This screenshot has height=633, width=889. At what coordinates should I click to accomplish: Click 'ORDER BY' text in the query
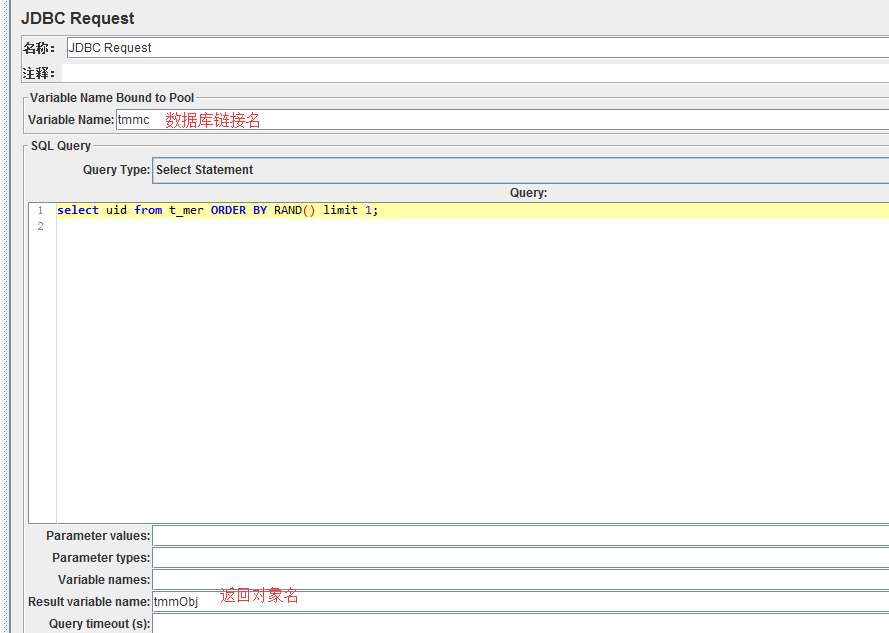tap(239, 210)
